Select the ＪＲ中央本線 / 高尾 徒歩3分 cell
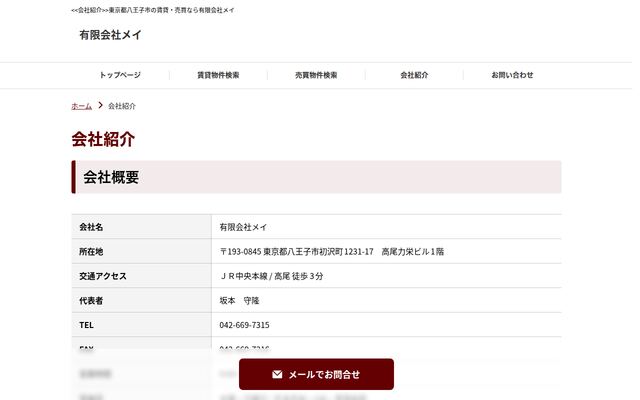The image size is (640, 400). [x=271, y=276]
